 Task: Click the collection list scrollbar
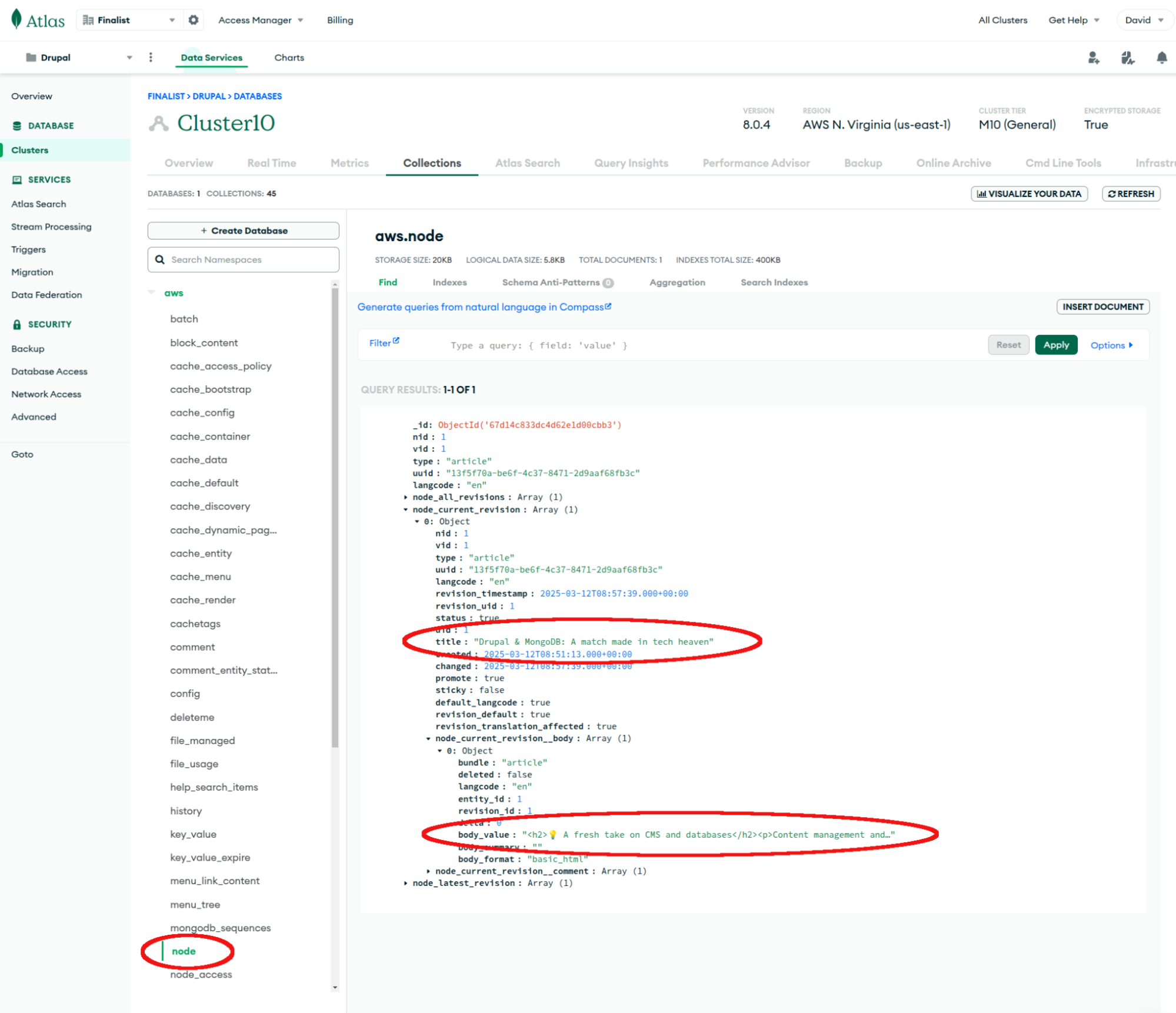point(335,518)
